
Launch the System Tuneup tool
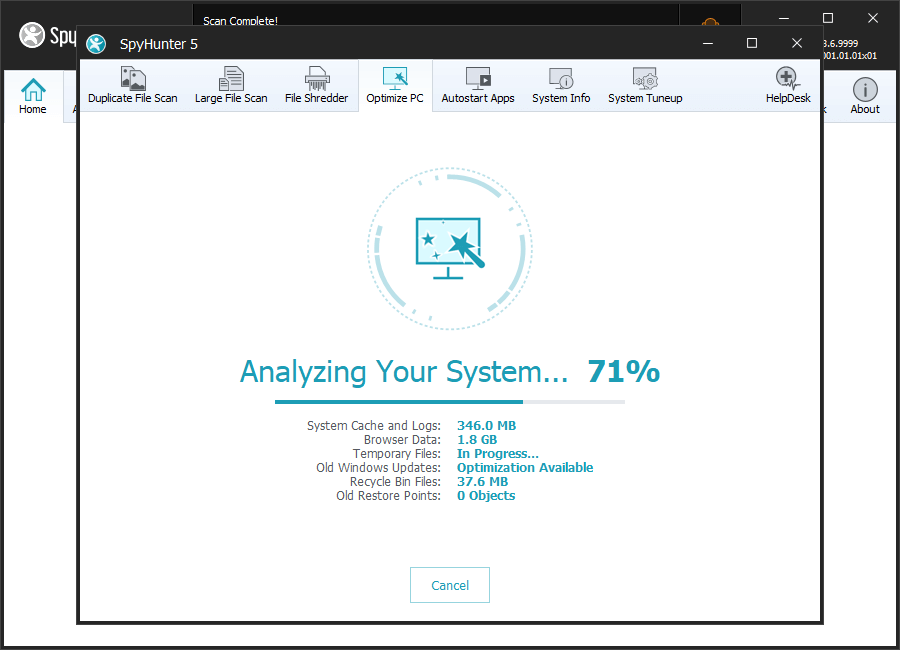click(645, 86)
